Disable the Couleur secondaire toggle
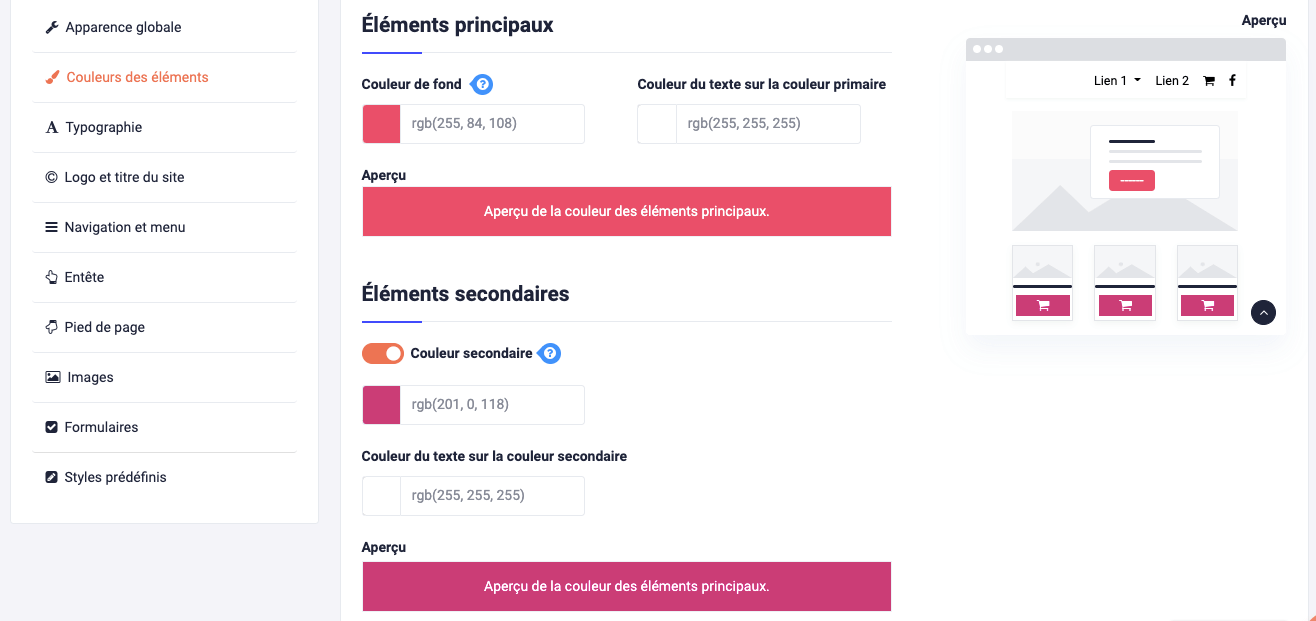The width and height of the screenshot is (1316, 621). coord(382,353)
